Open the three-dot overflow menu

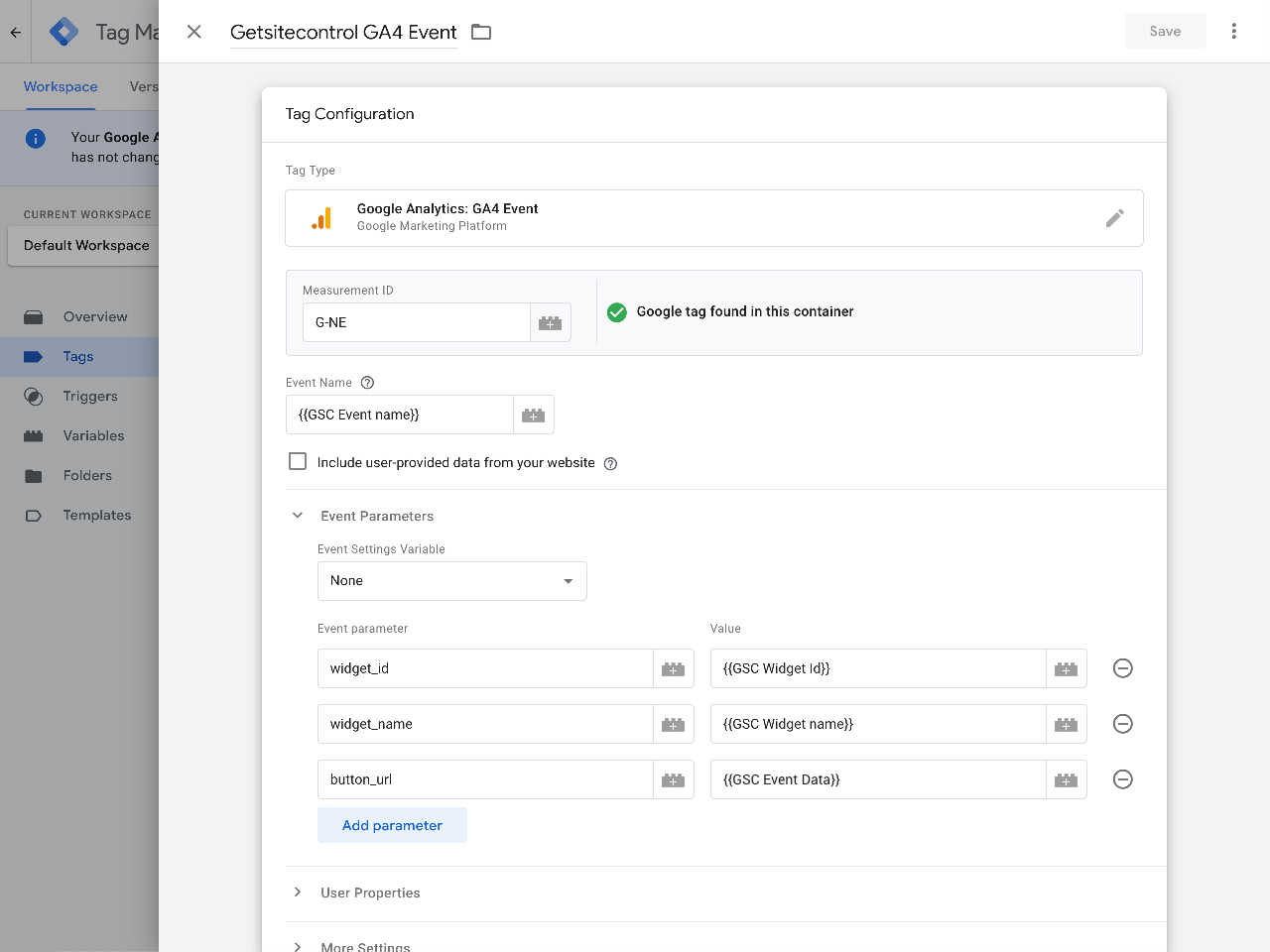1233,31
